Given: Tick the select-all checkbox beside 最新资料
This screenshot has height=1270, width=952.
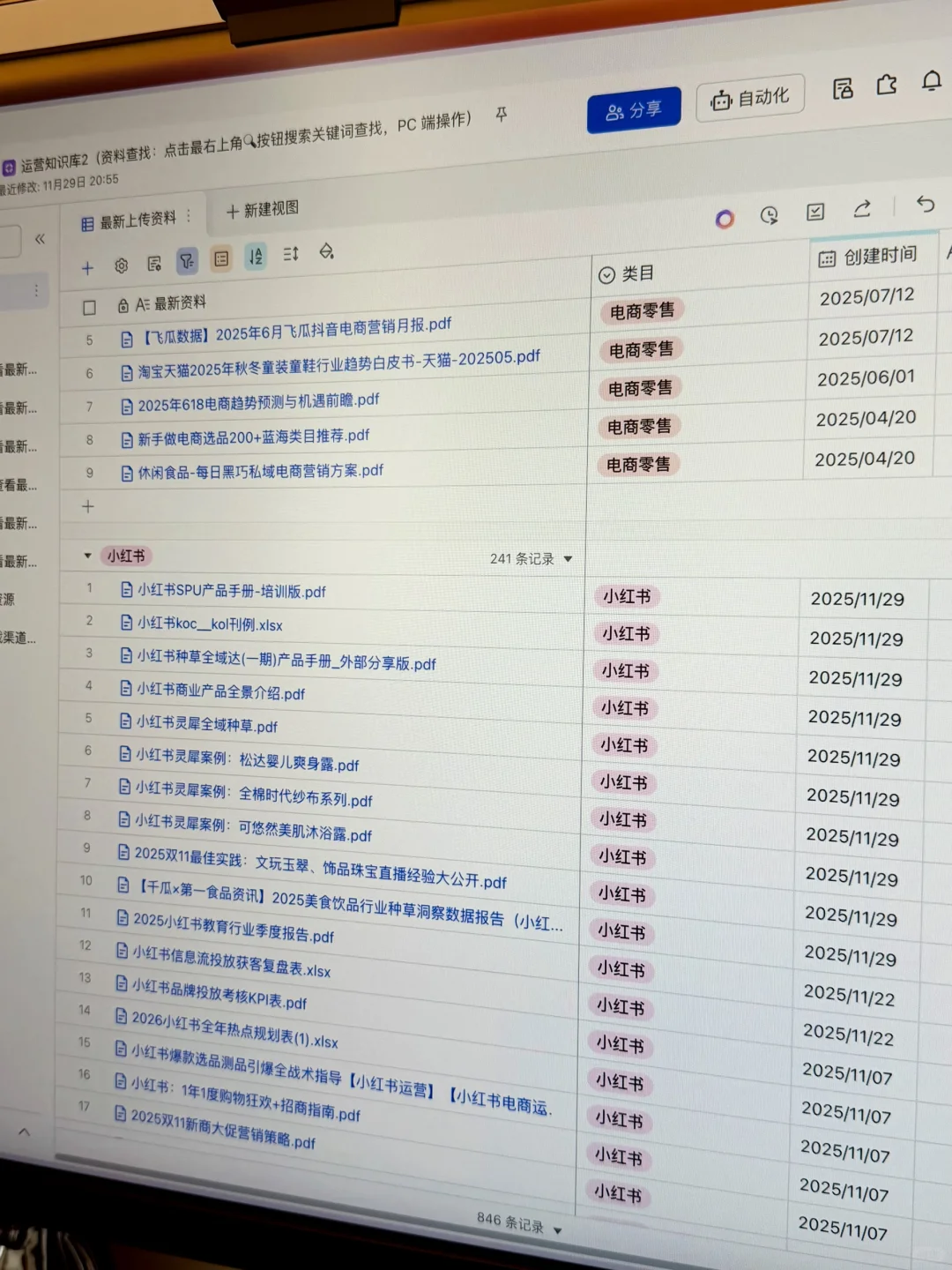Looking at the screenshot, I should click(89, 308).
